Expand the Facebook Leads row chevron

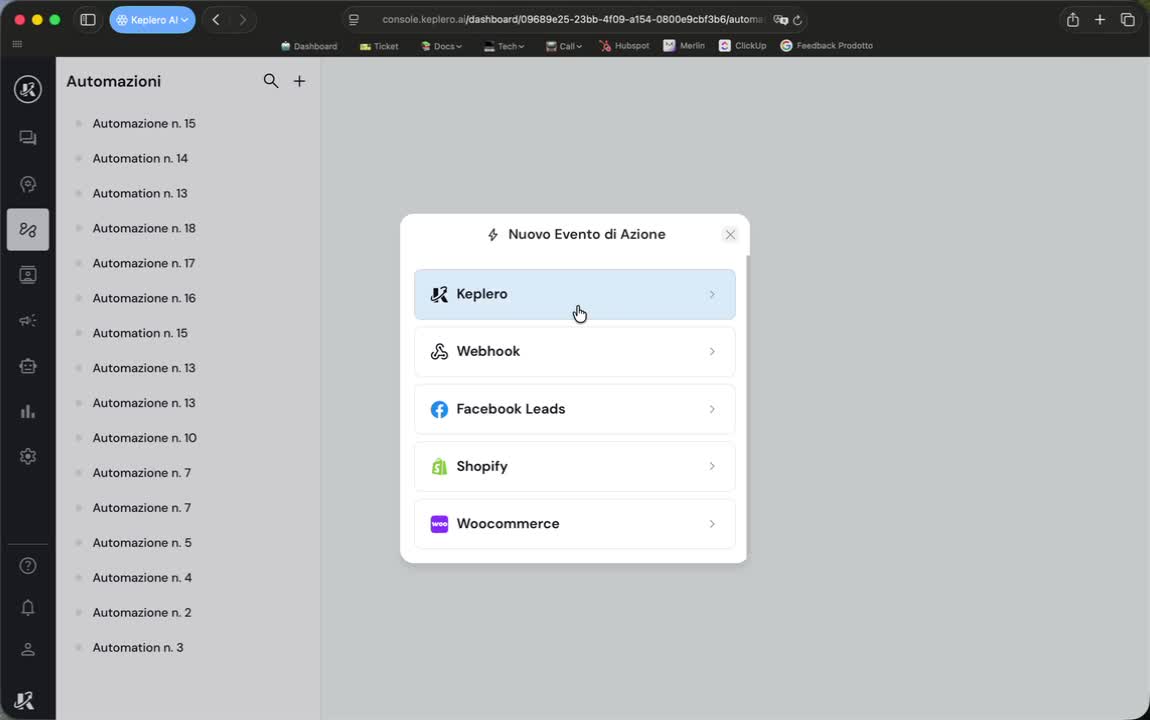tap(712, 409)
